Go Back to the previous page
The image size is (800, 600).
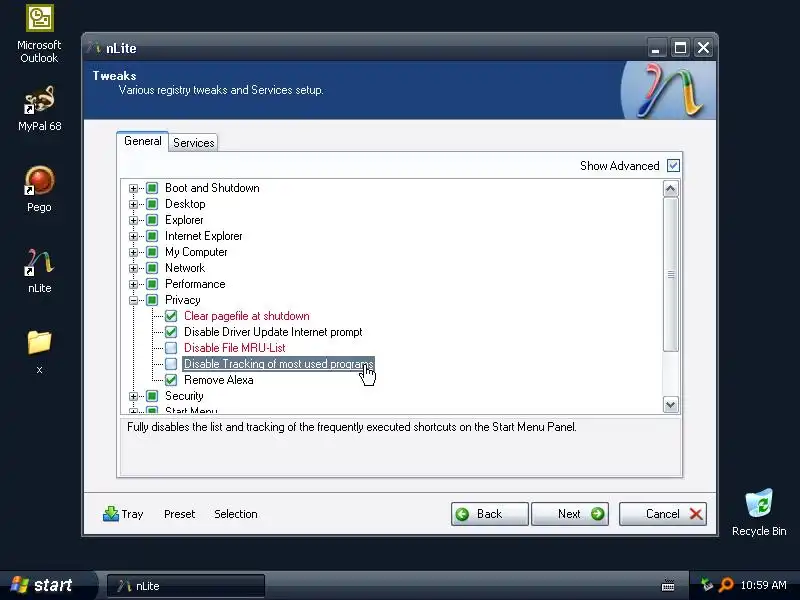(489, 514)
